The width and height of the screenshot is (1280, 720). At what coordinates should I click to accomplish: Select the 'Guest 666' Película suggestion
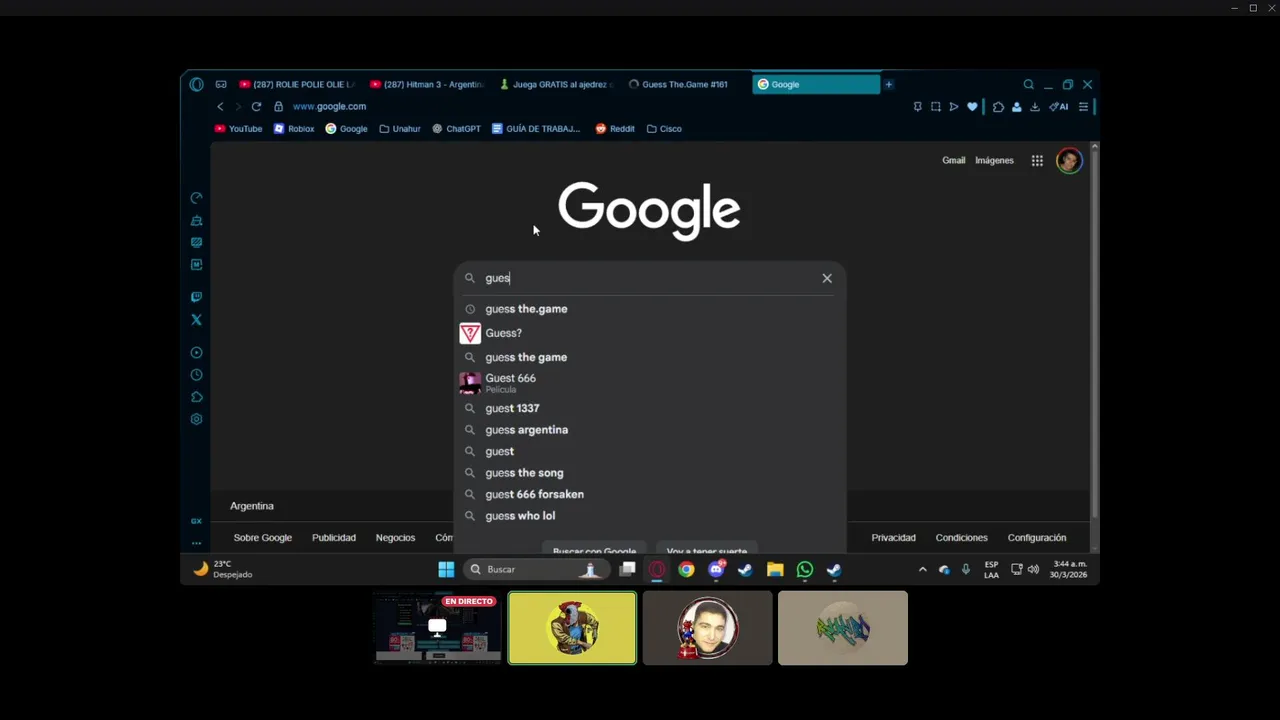pyautogui.click(x=650, y=383)
